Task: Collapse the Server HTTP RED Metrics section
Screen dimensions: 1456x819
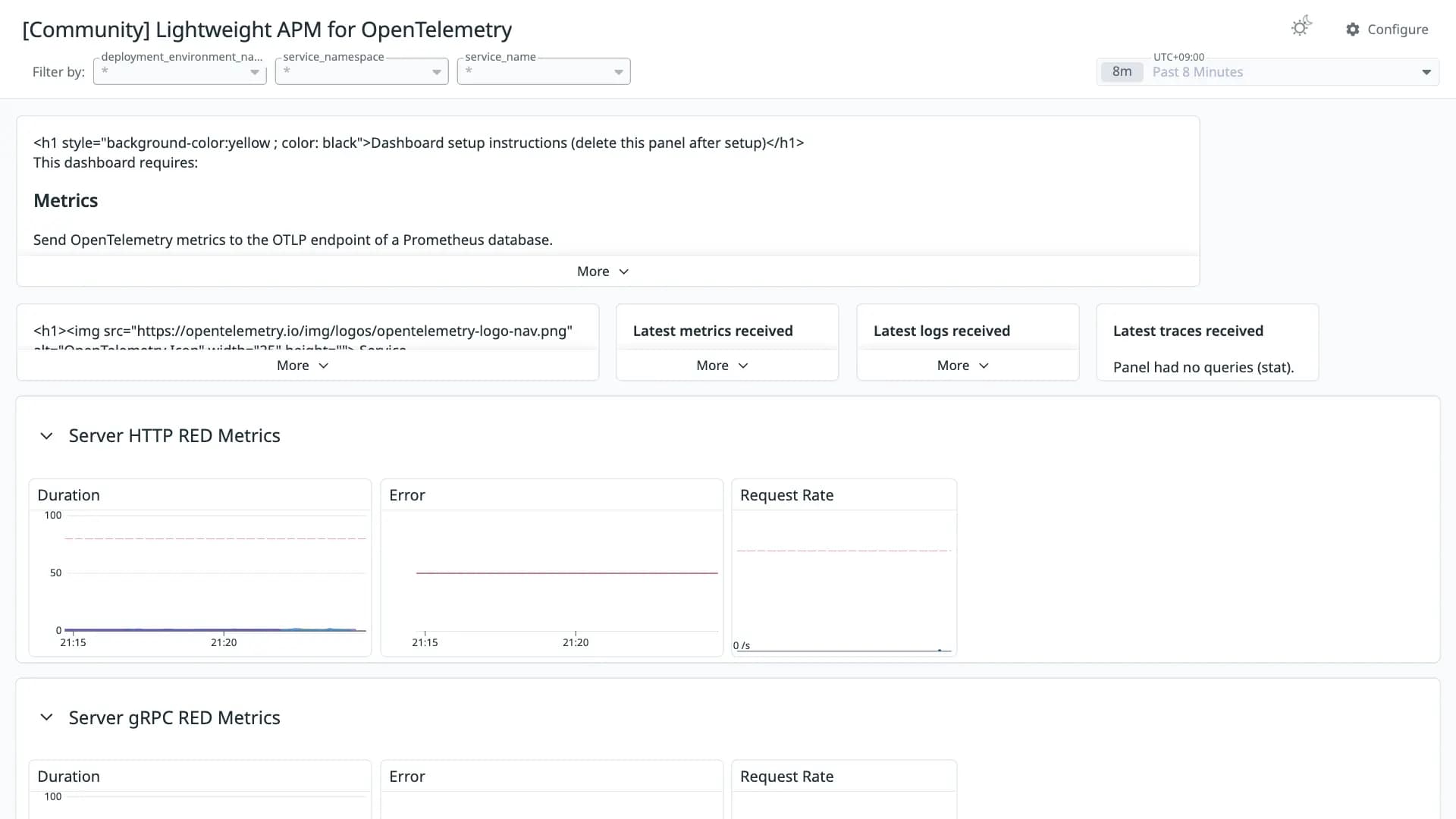Action: tap(46, 436)
